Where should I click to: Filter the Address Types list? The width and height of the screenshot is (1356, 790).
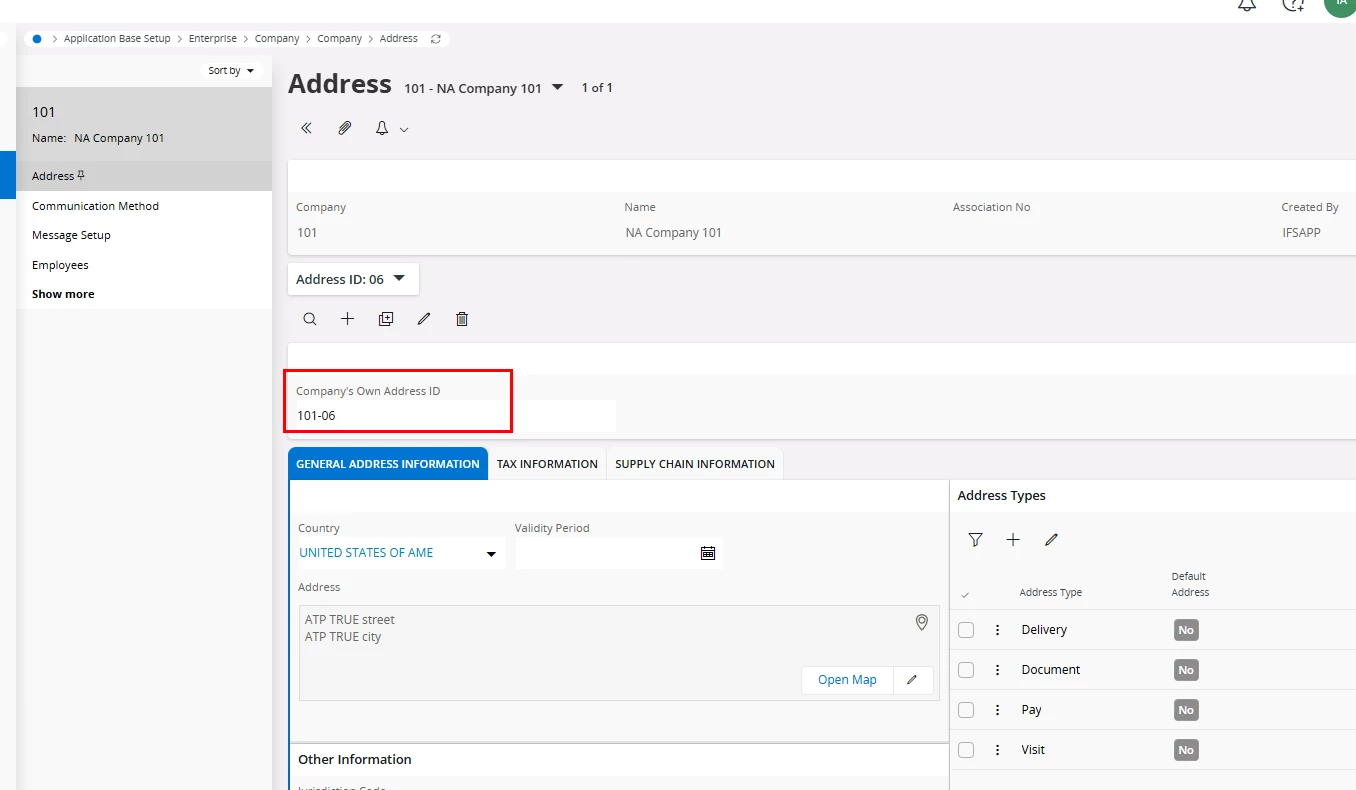[975, 540]
